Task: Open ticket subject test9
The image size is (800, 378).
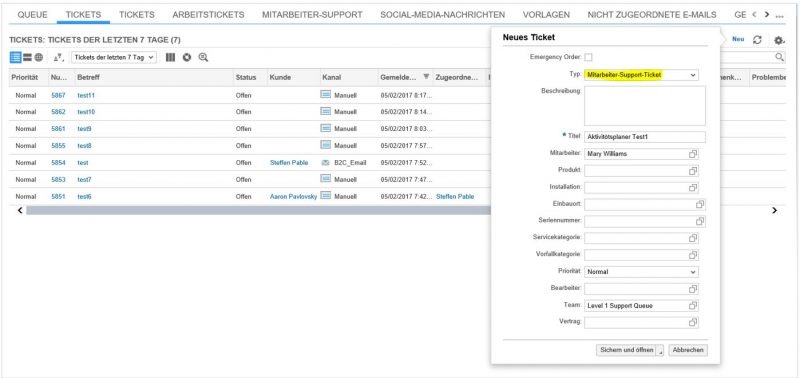Action: [85, 129]
